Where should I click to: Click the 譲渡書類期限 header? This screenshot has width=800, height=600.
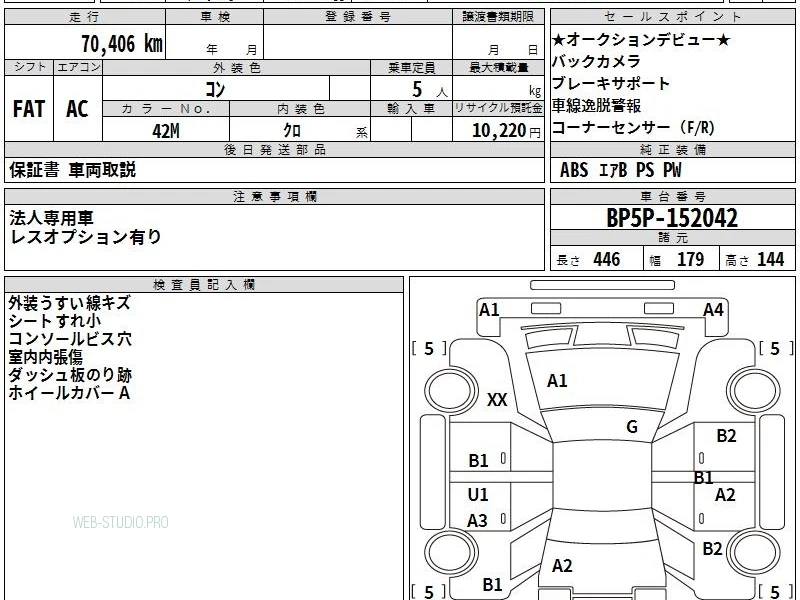[x=498, y=17]
